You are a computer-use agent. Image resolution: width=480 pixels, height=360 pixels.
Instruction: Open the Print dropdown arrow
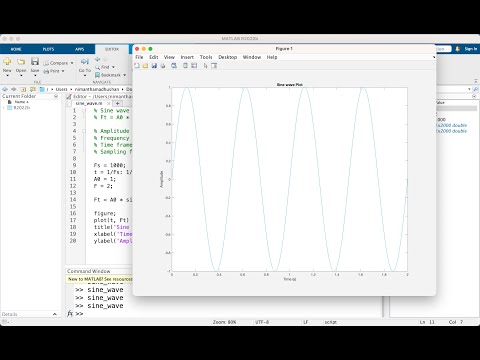(x=63, y=71)
